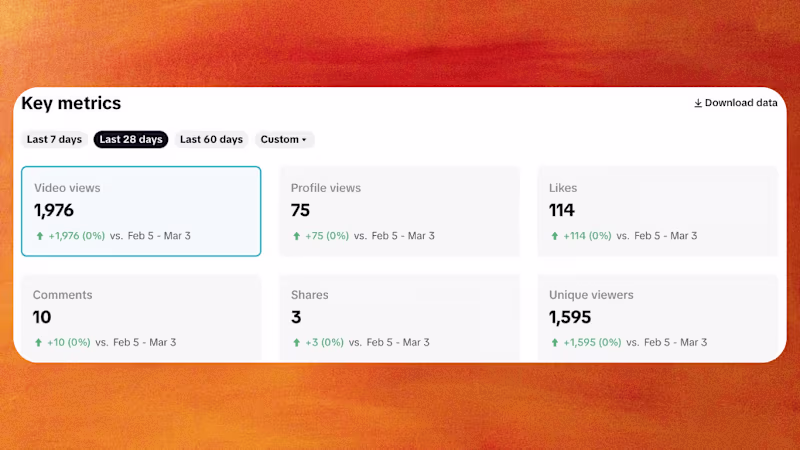
Task: Click green up arrow in Comments card
Action: [x=39, y=342]
